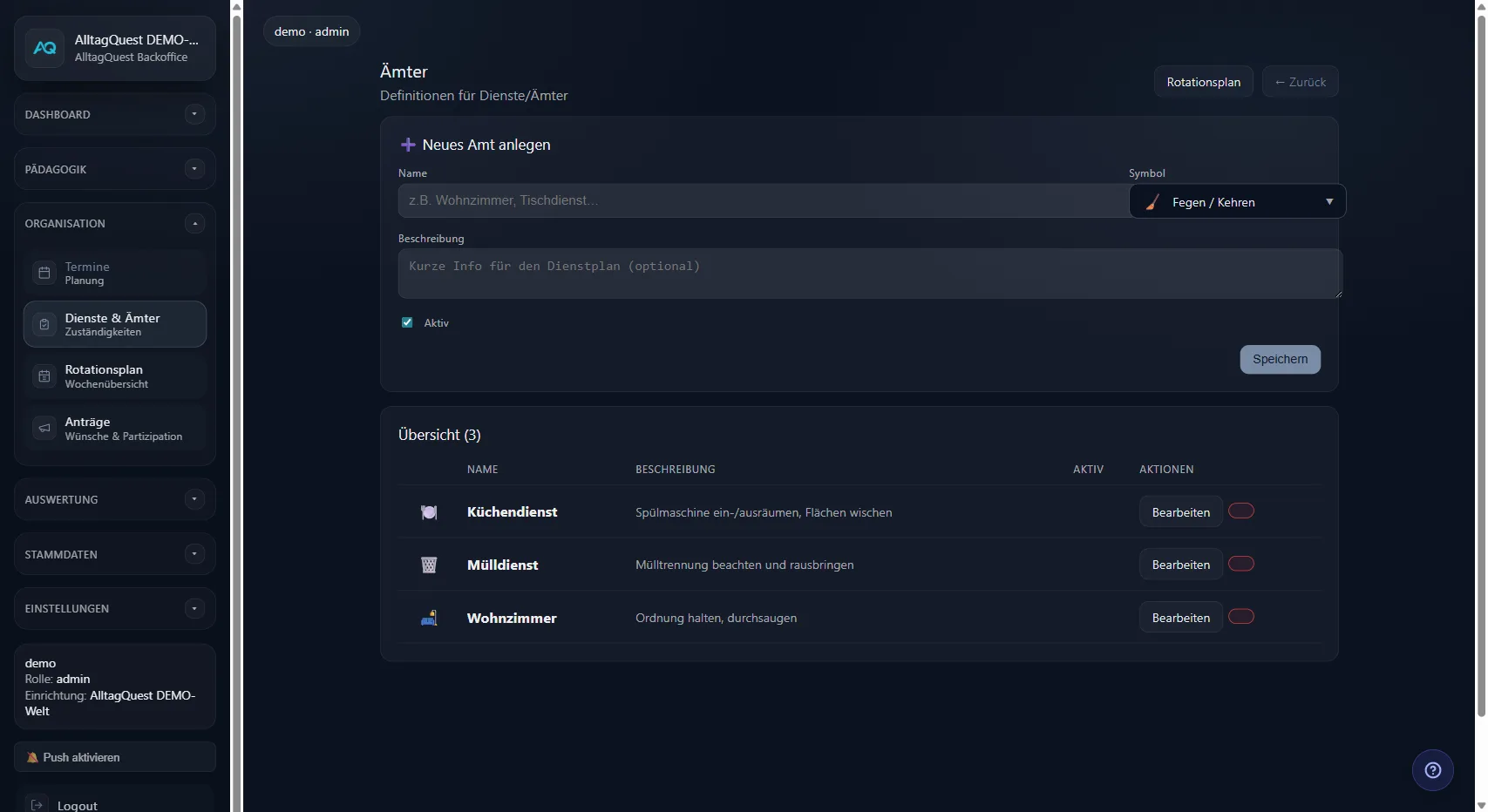Viewport: 1488px width, 812px height.
Task: Click the Mülldienst trash bin icon
Action: coord(429,565)
